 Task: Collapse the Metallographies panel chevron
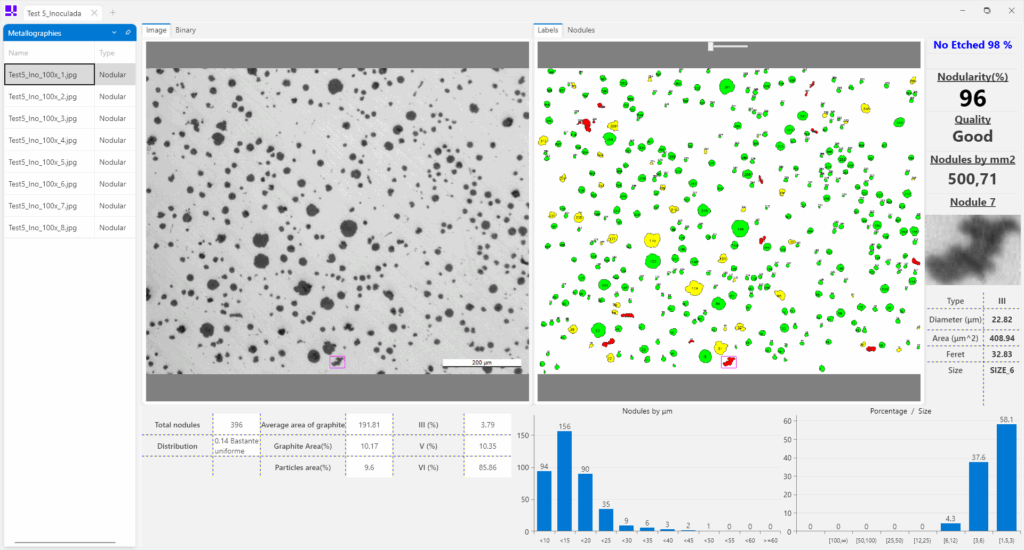(114, 33)
